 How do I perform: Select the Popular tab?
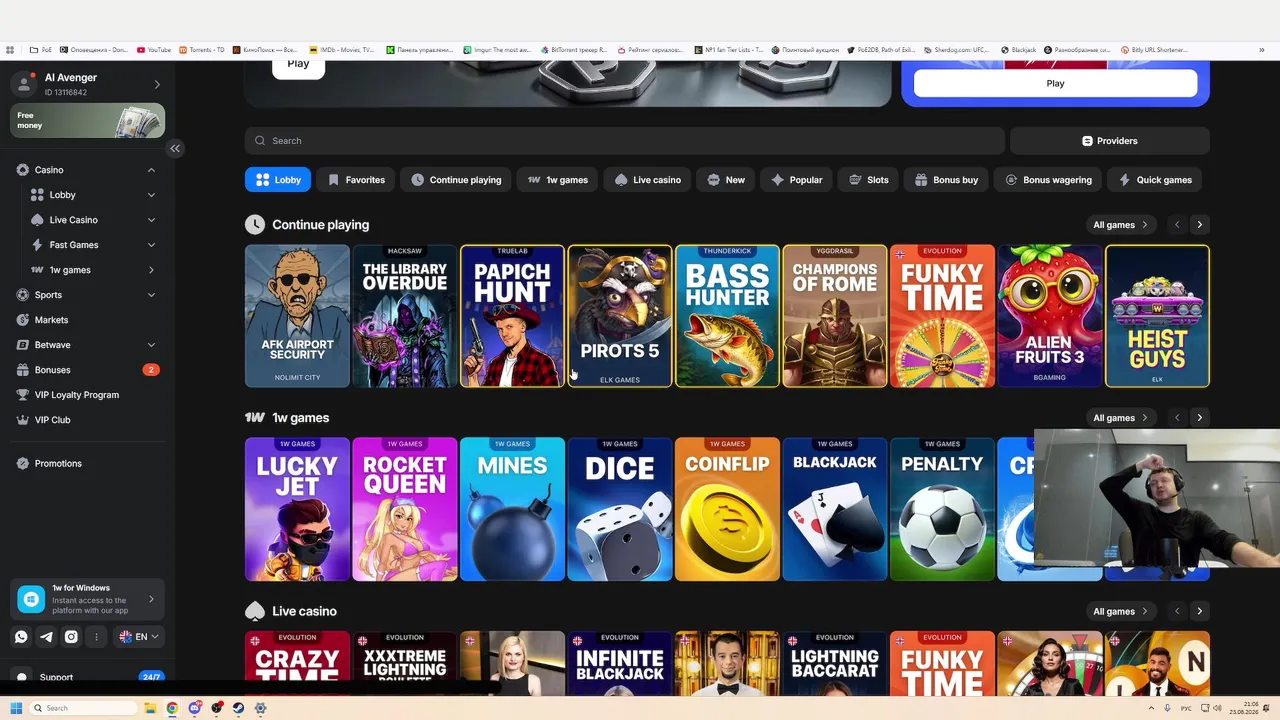pyautogui.click(x=797, y=180)
